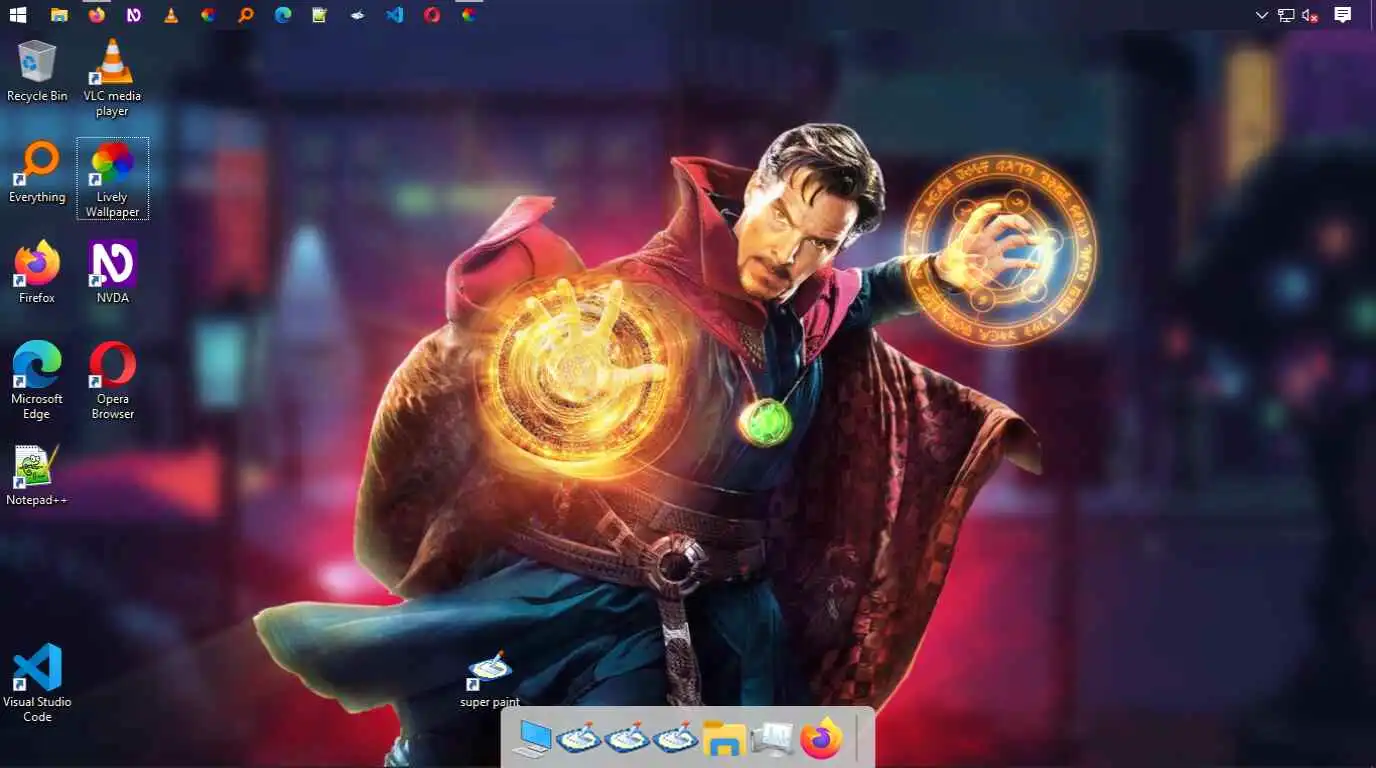Click the NVDA icon in the top taskbar

134,15
